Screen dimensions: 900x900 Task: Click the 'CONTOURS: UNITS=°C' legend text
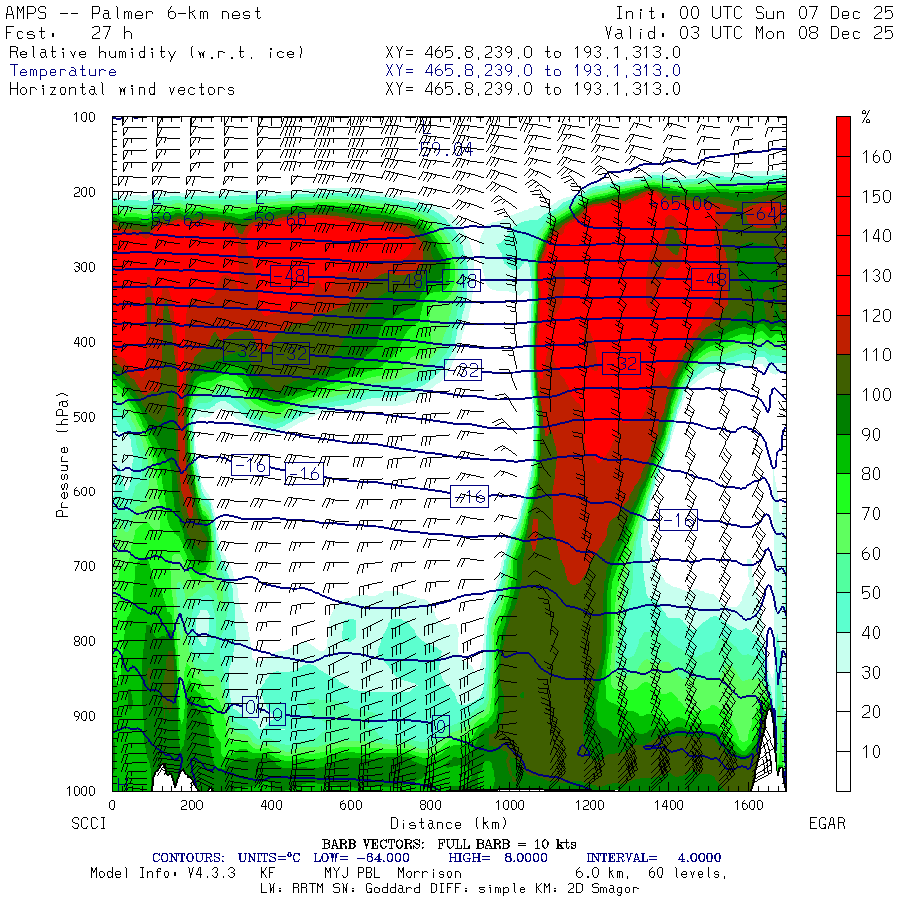(x=226, y=858)
